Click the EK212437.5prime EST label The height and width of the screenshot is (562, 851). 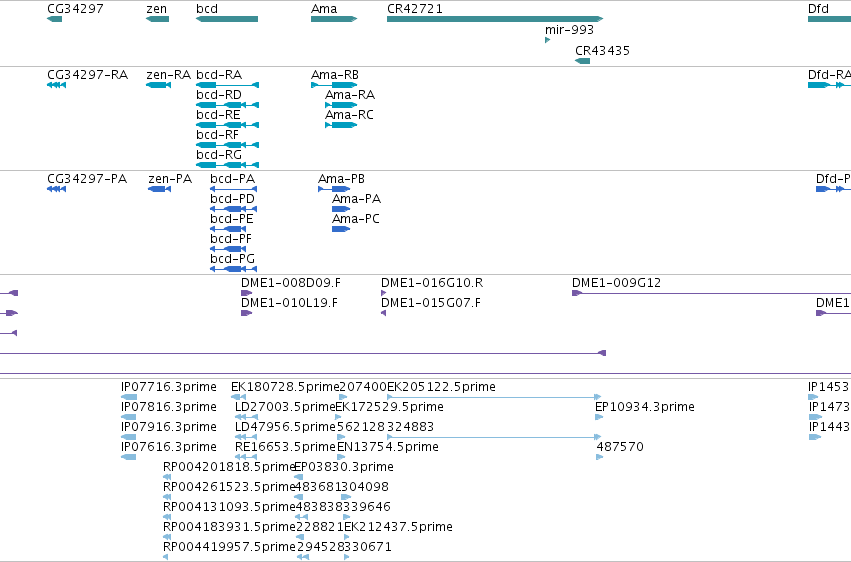tap(398, 528)
